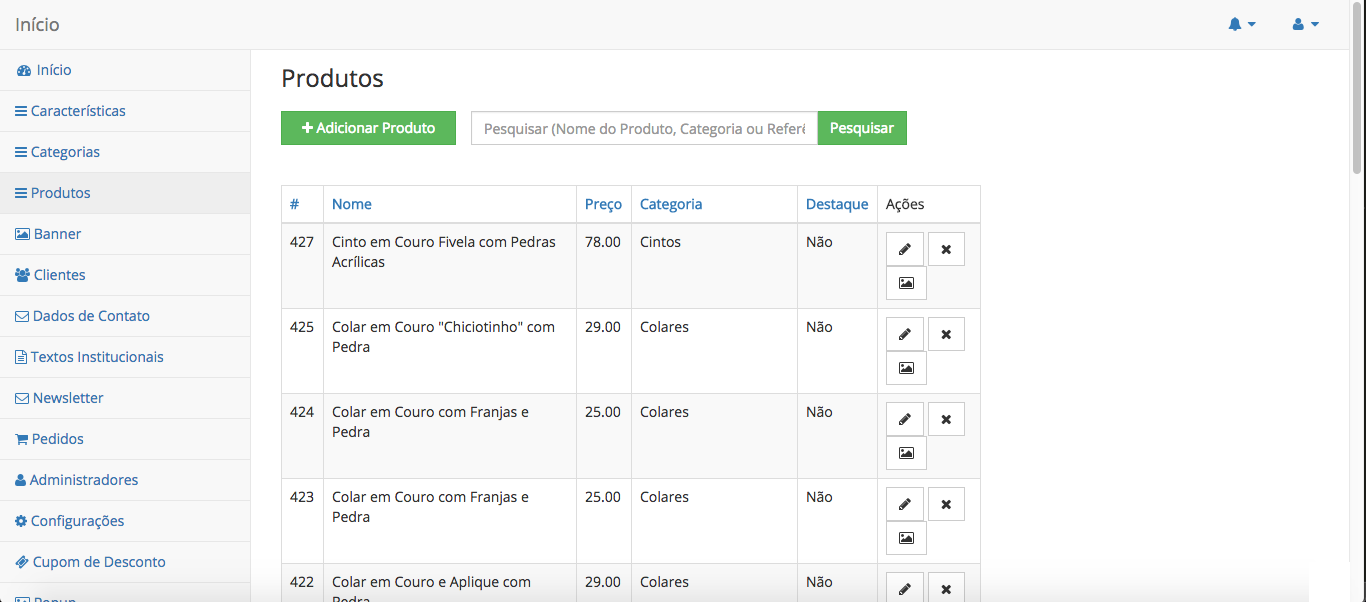Open Categorias in the sidebar
This screenshot has width=1366, height=602.
click(65, 152)
